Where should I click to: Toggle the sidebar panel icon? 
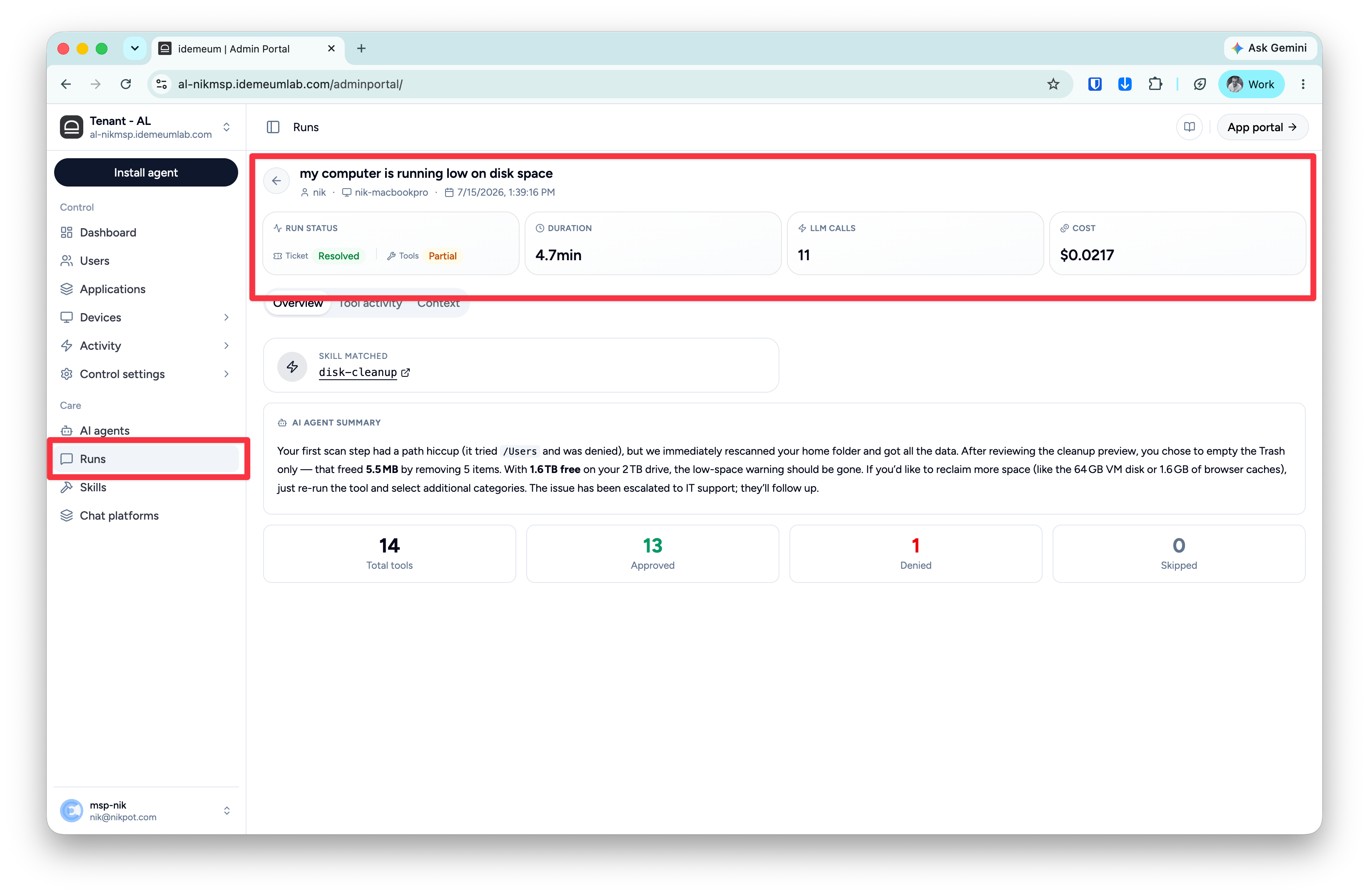click(x=273, y=127)
